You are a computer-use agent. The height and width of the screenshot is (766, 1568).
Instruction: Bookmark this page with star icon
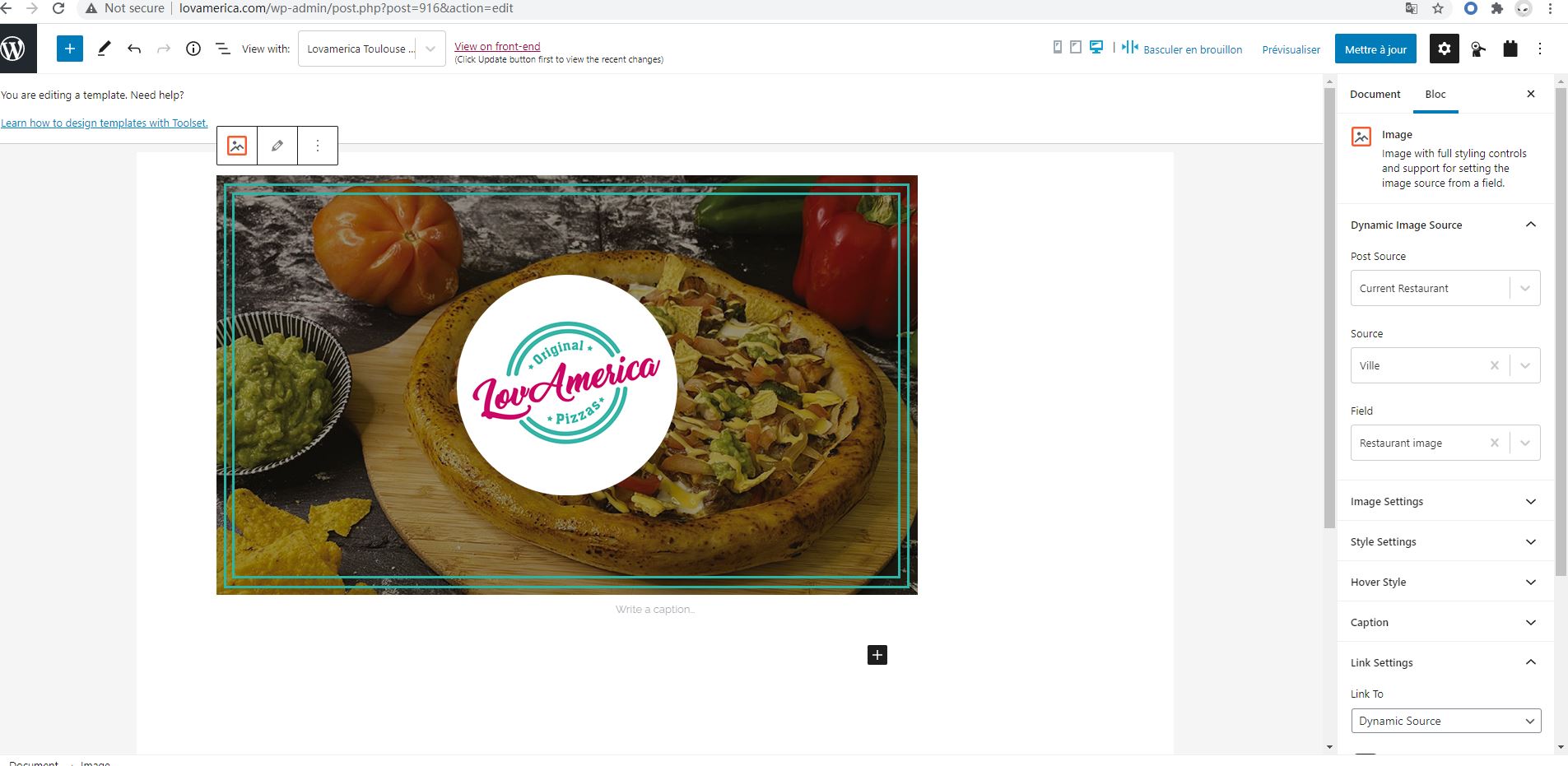[x=1438, y=8]
